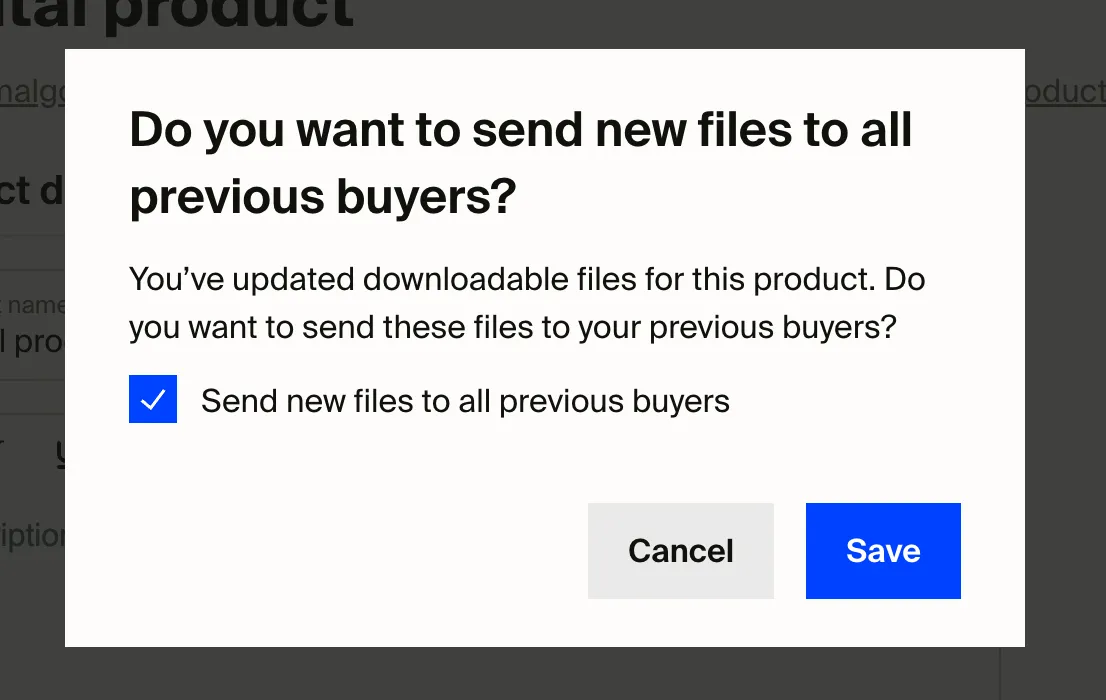Screen dimensions: 1106x700
Task: Click the white checkmark icon in the checkbox
Action: point(153,400)
